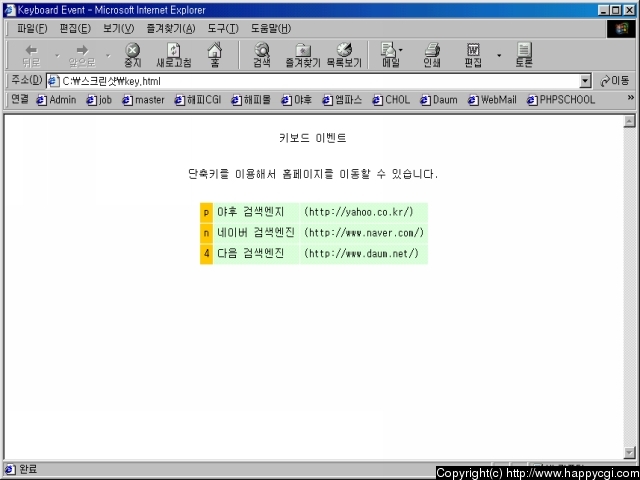Click the Print (인쇄) toolbar icon
This screenshot has height=480, width=640.
[x=432, y=54]
